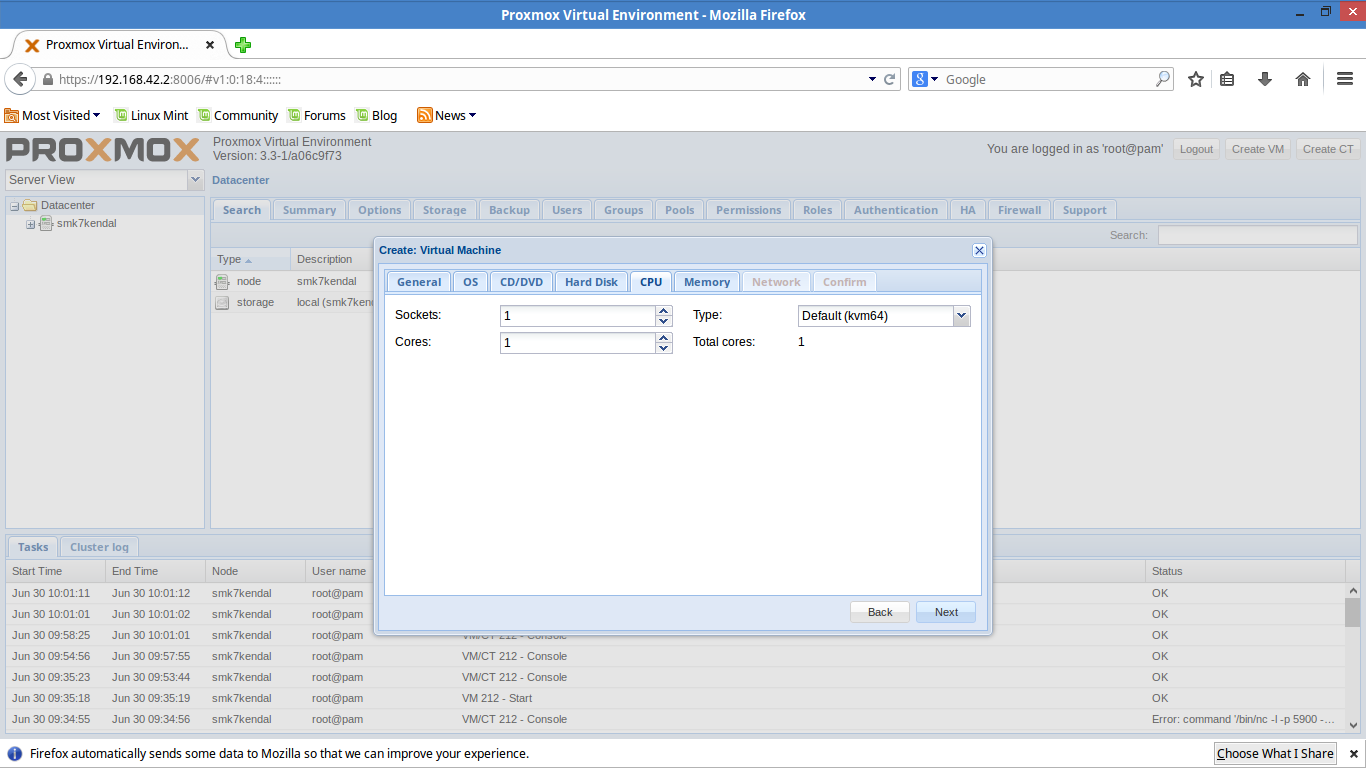Click the Create VM button
Viewport: 1366px width, 768px height.
(x=1258, y=149)
